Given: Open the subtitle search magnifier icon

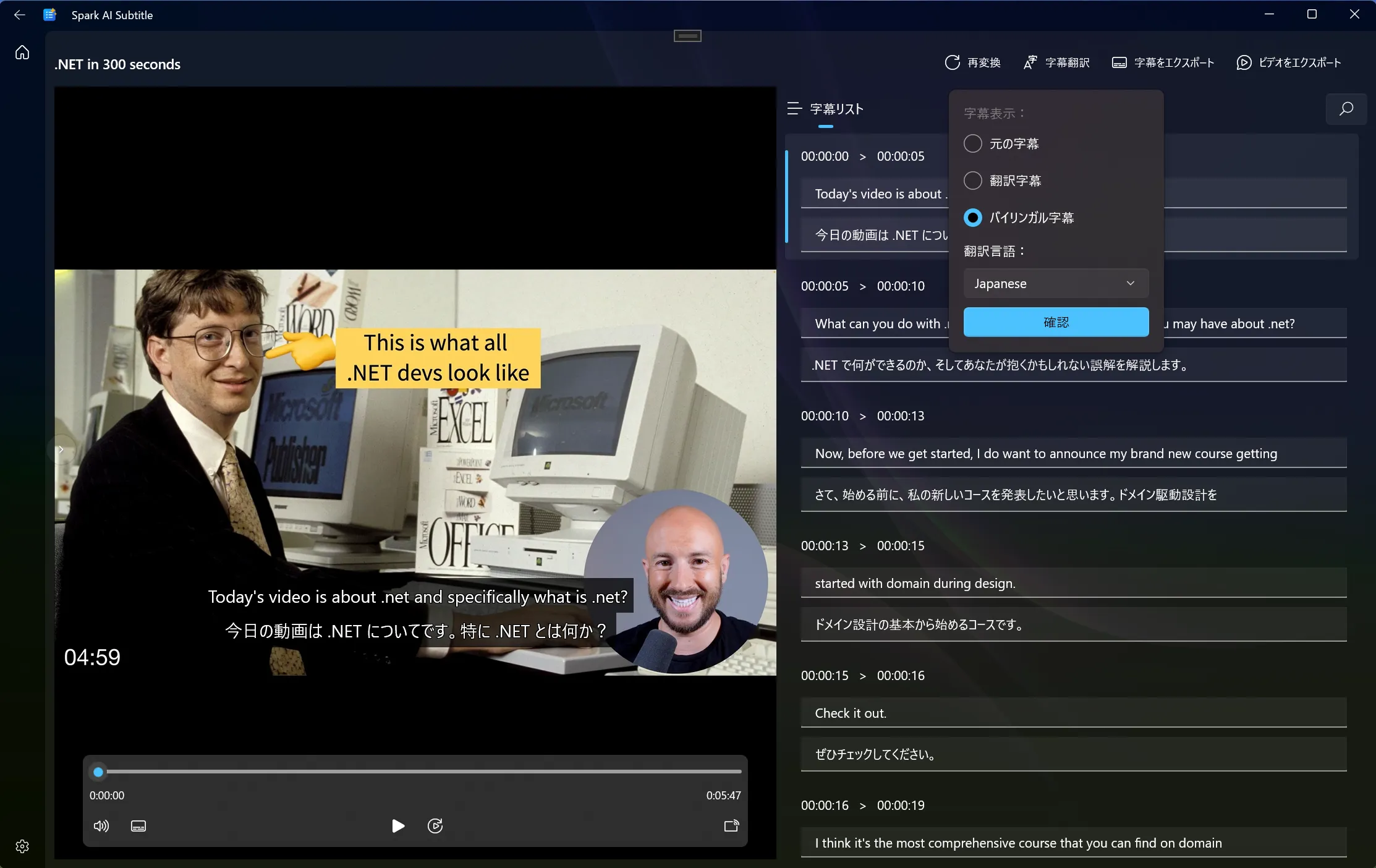Looking at the screenshot, I should [x=1346, y=109].
